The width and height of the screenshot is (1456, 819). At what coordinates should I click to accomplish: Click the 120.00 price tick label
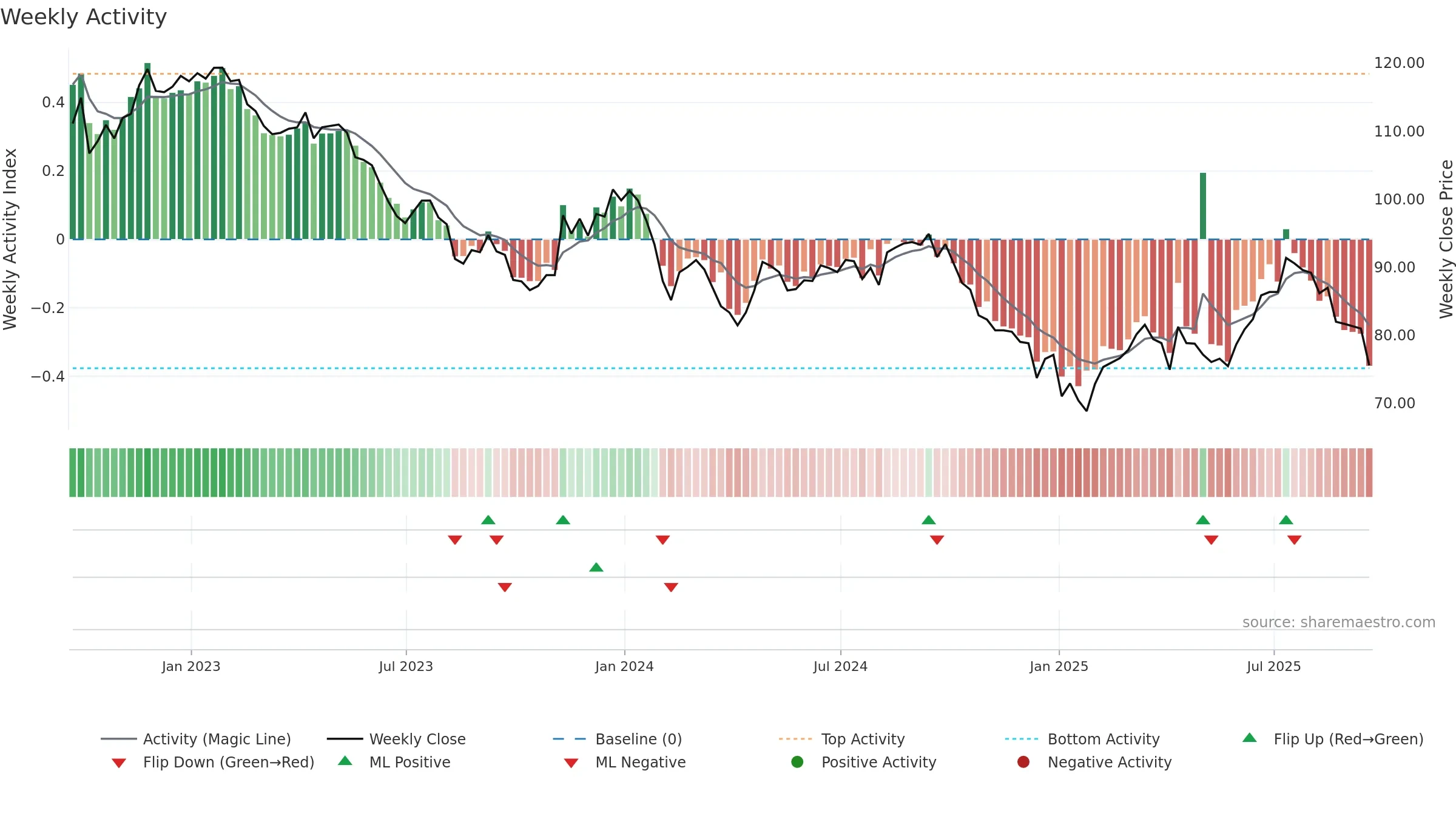[x=1400, y=63]
